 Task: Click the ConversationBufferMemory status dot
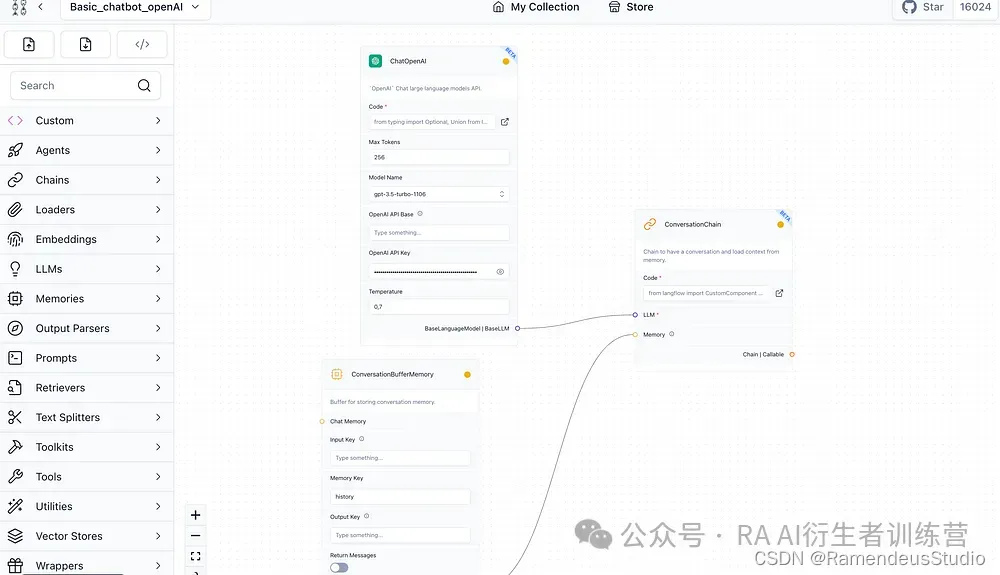click(467, 375)
